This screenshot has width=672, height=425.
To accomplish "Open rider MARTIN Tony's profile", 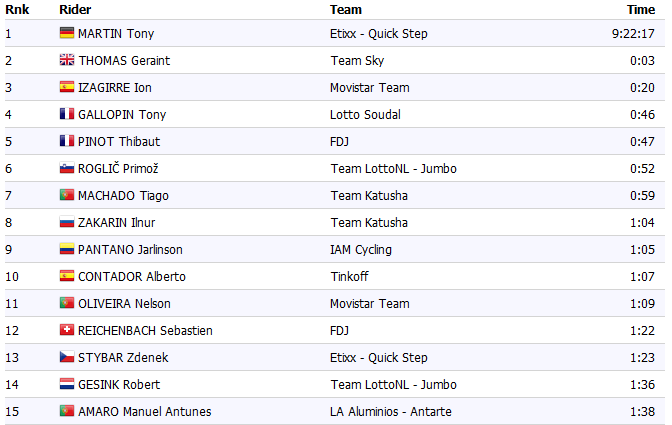I will [x=115, y=34].
